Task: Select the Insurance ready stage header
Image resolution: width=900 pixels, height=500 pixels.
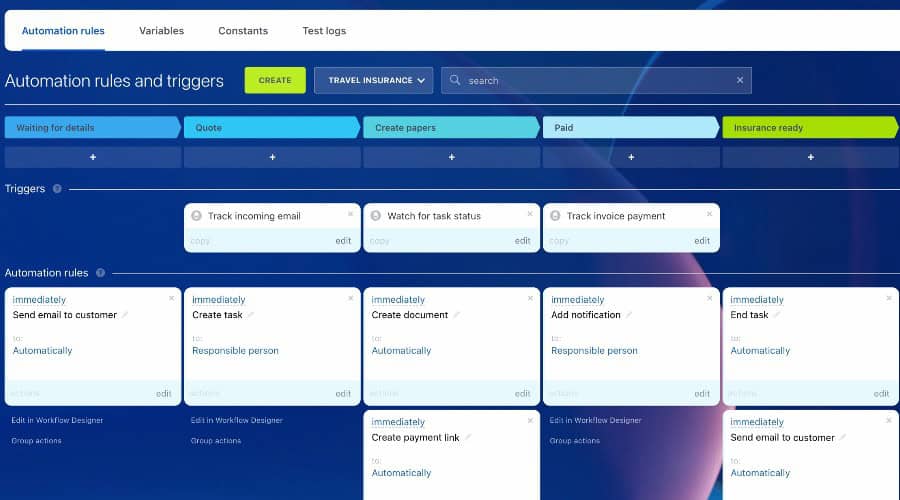Action: pos(810,127)
